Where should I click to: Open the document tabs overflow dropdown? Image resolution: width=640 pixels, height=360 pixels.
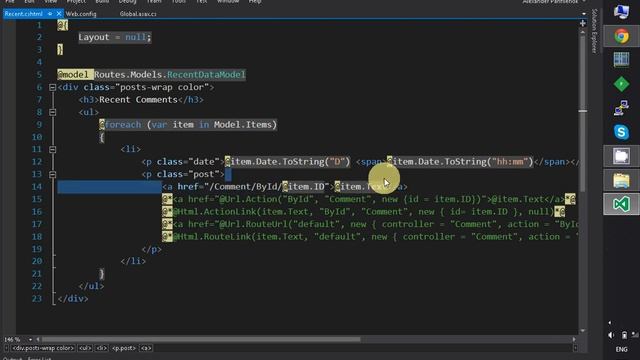(584, 14)
